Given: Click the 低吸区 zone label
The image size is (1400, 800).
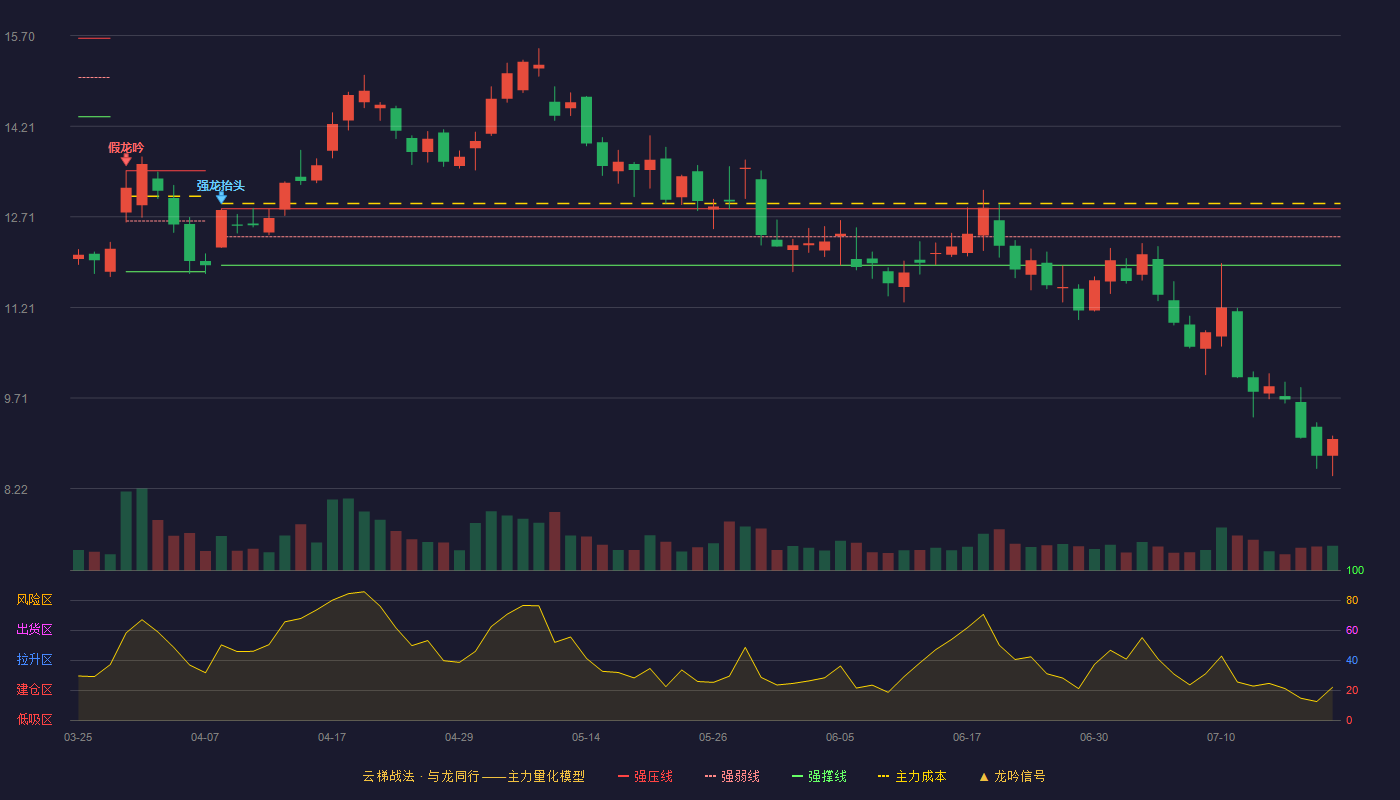Looking at the screenshot, I should pyautogui.click(x=34, y=719).
